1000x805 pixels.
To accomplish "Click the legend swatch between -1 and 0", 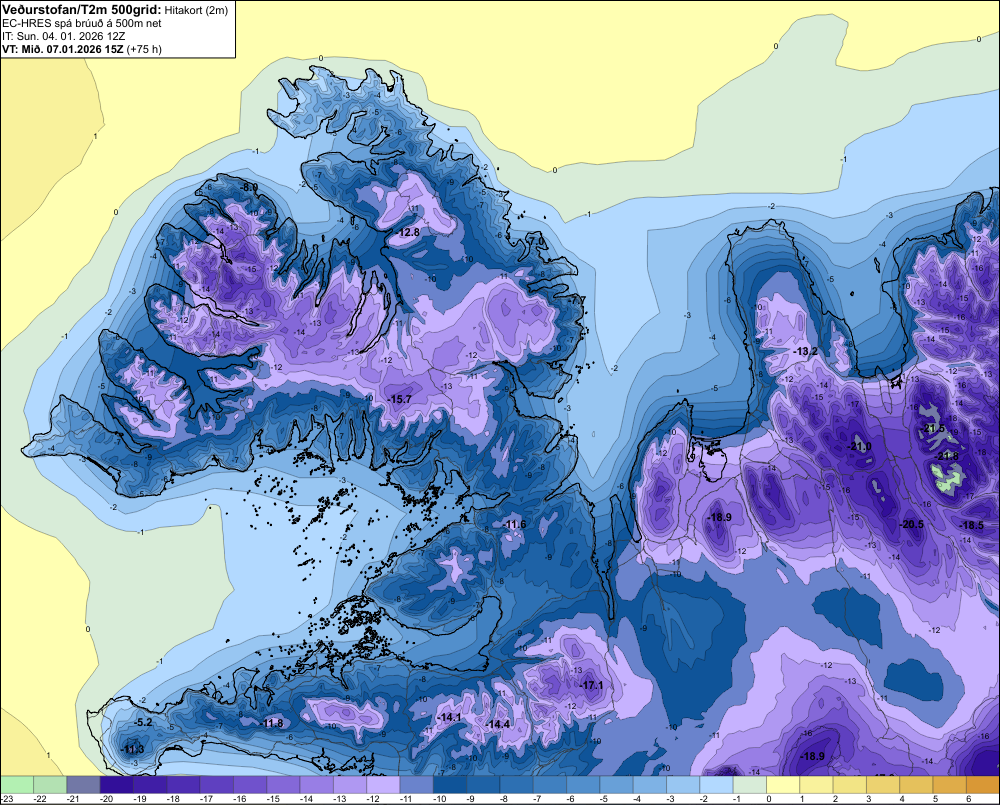I will pos(749,785).
